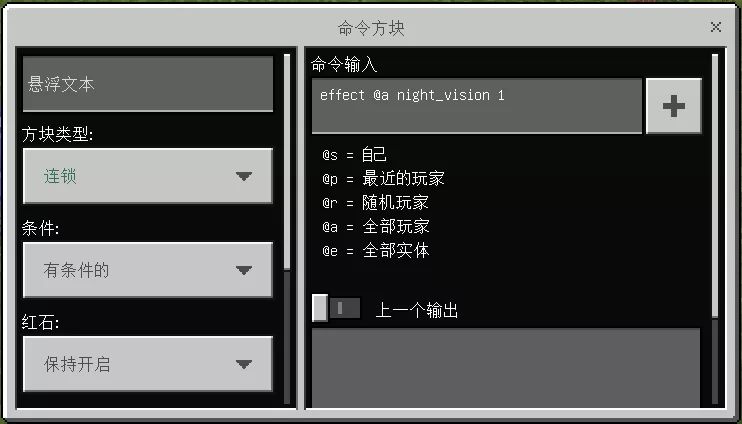Click the 上一个输出 label text
The width and height of the screenshot is (742, 424).
pyautogui.click(x=416, y=311)
